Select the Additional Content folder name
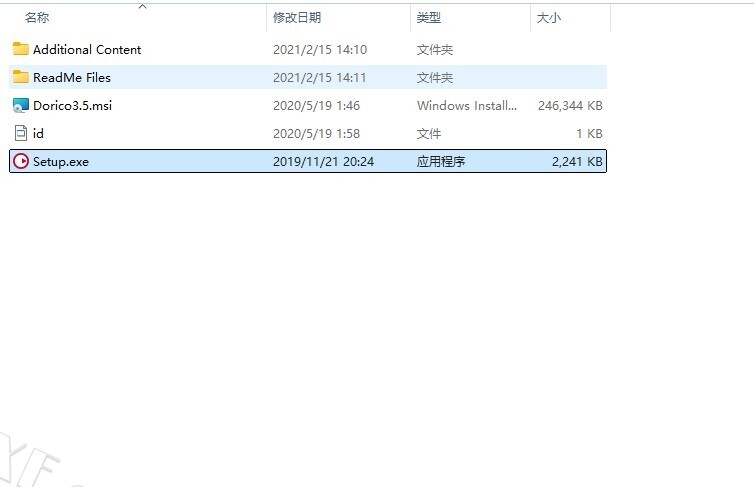The height and width of the screenshot is (487, 754). 87,49
